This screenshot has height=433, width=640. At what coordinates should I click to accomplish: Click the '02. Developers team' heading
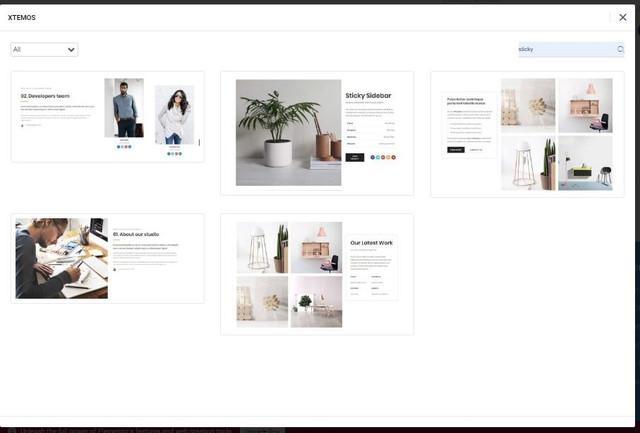coord(45,96)
